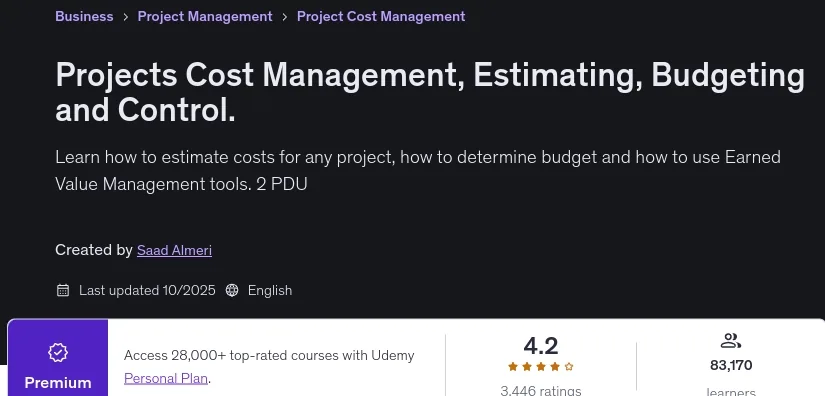Click the chevron after Project Management breadcrumb
Viewport: 825px width, 396px height.
coord(285,17)
